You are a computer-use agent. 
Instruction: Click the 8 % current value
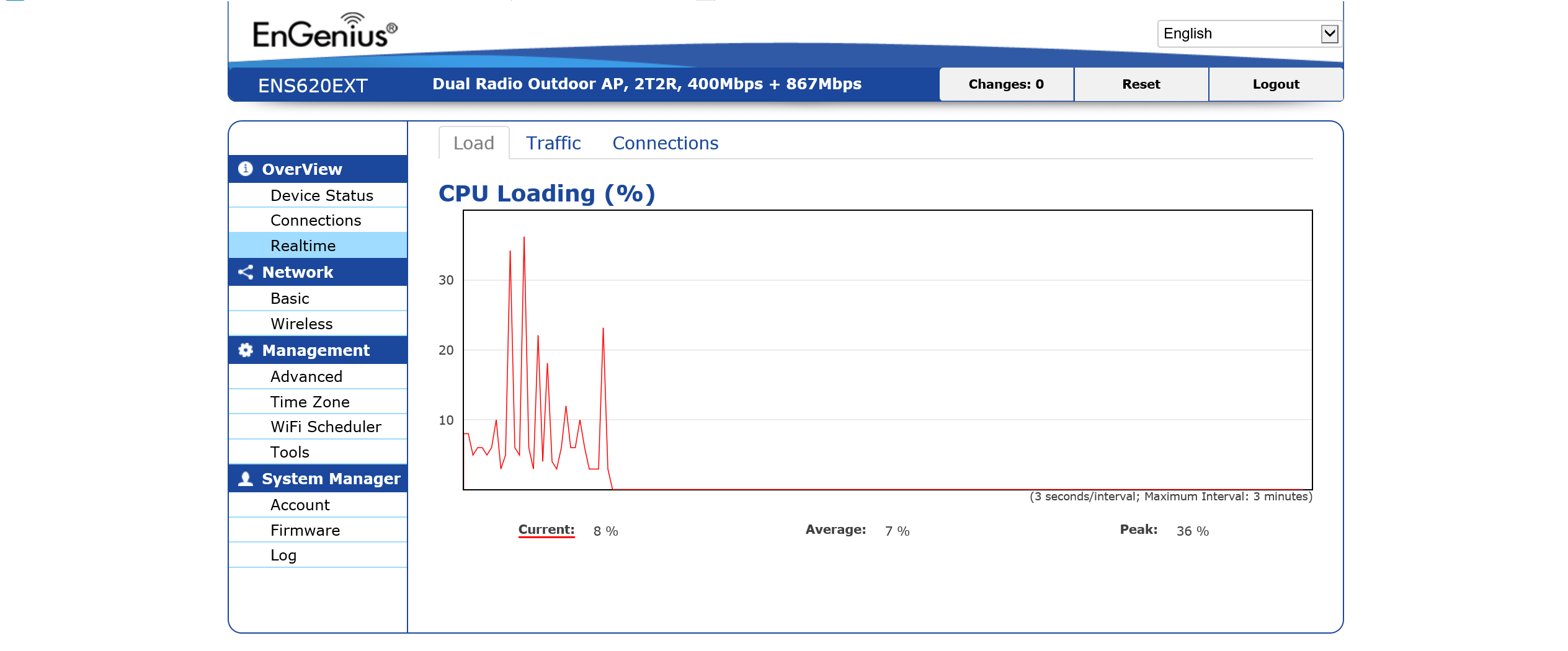[x=605, y=531]
